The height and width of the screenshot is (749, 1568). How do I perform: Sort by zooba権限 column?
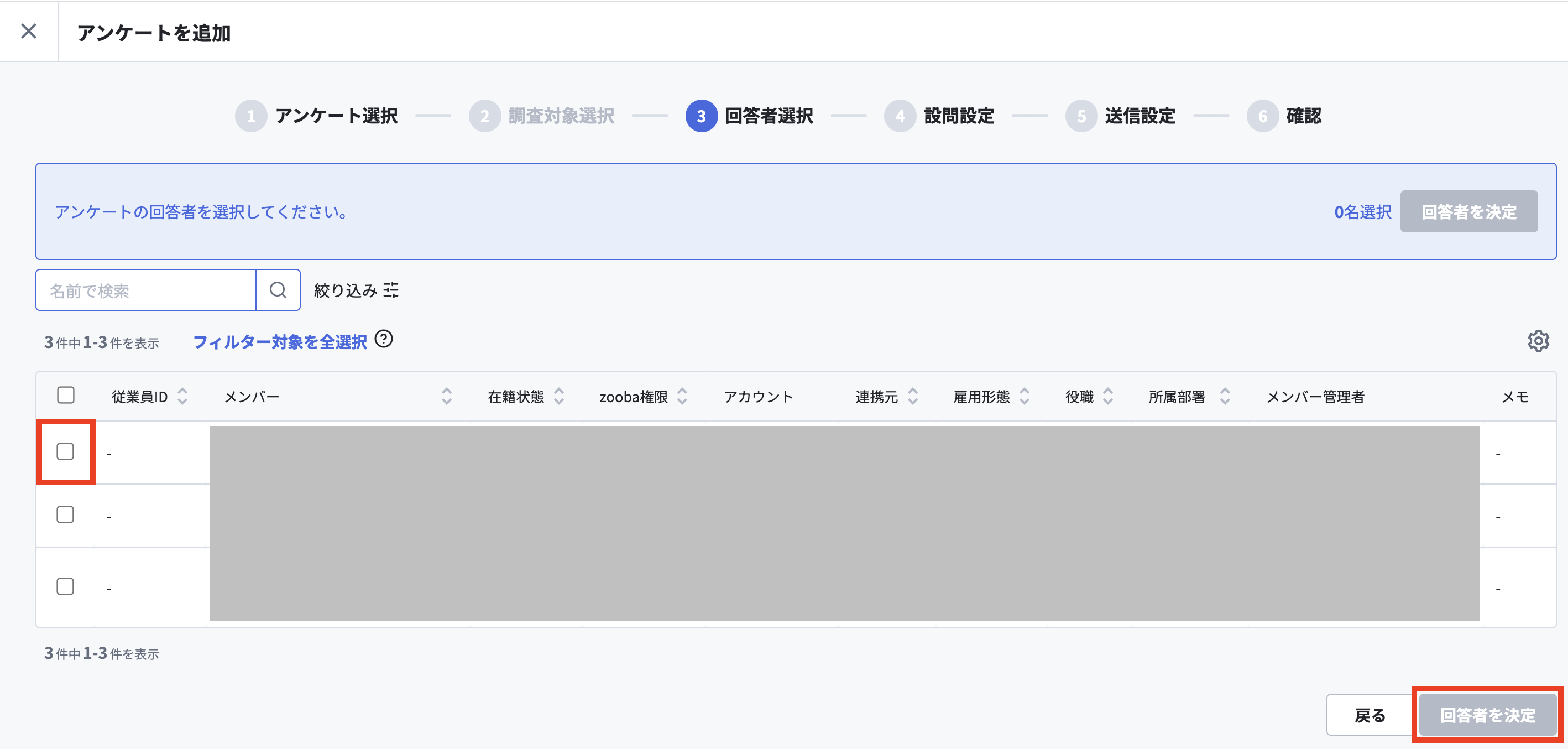click(x=682, y=396)
